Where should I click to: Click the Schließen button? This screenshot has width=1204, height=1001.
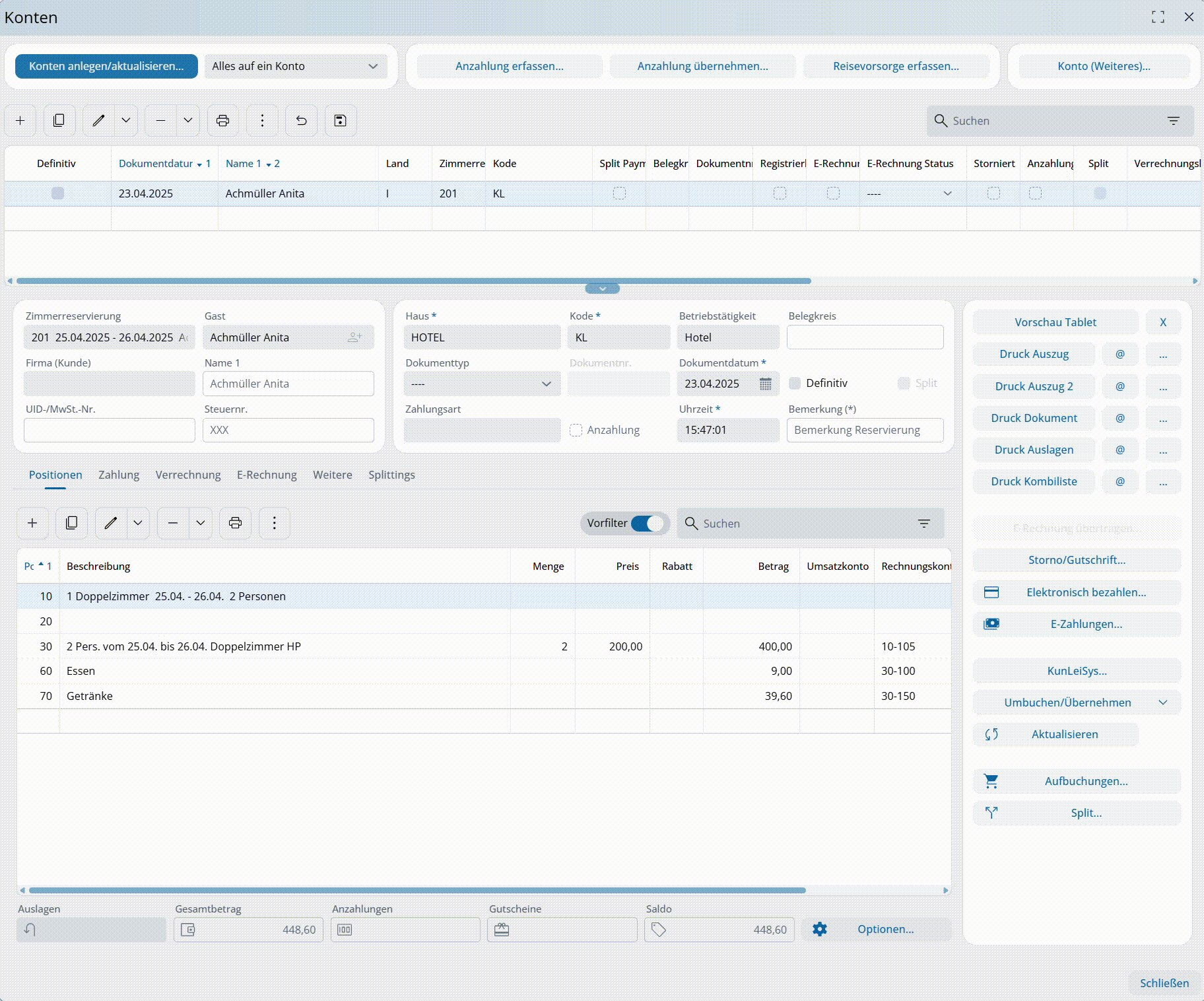click(x=1164, y=983)
